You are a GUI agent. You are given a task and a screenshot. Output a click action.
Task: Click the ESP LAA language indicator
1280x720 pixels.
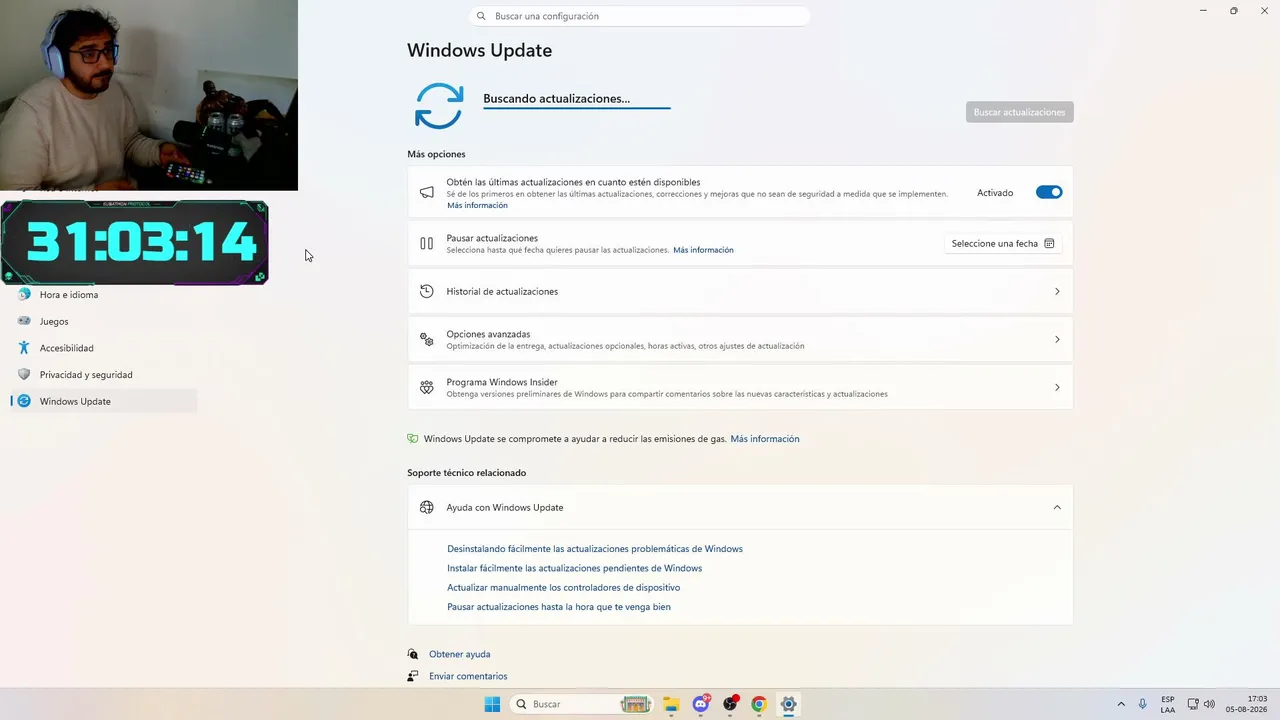(x=1168, y=704)
